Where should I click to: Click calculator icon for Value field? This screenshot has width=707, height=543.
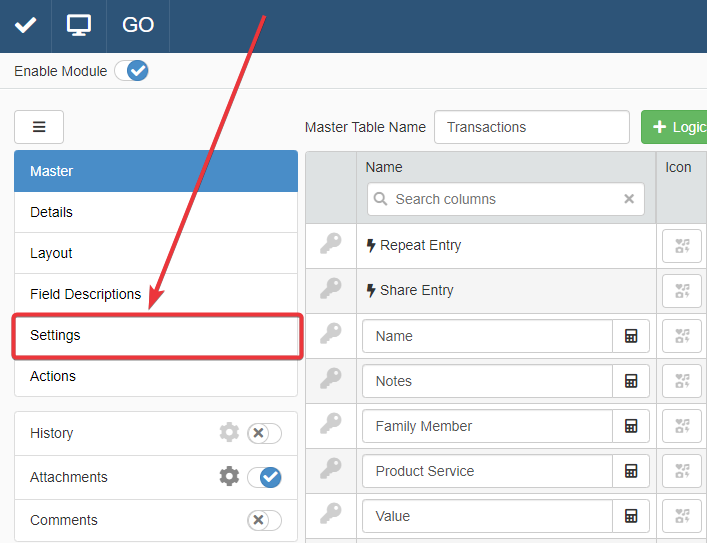click(x=631, y=516)
